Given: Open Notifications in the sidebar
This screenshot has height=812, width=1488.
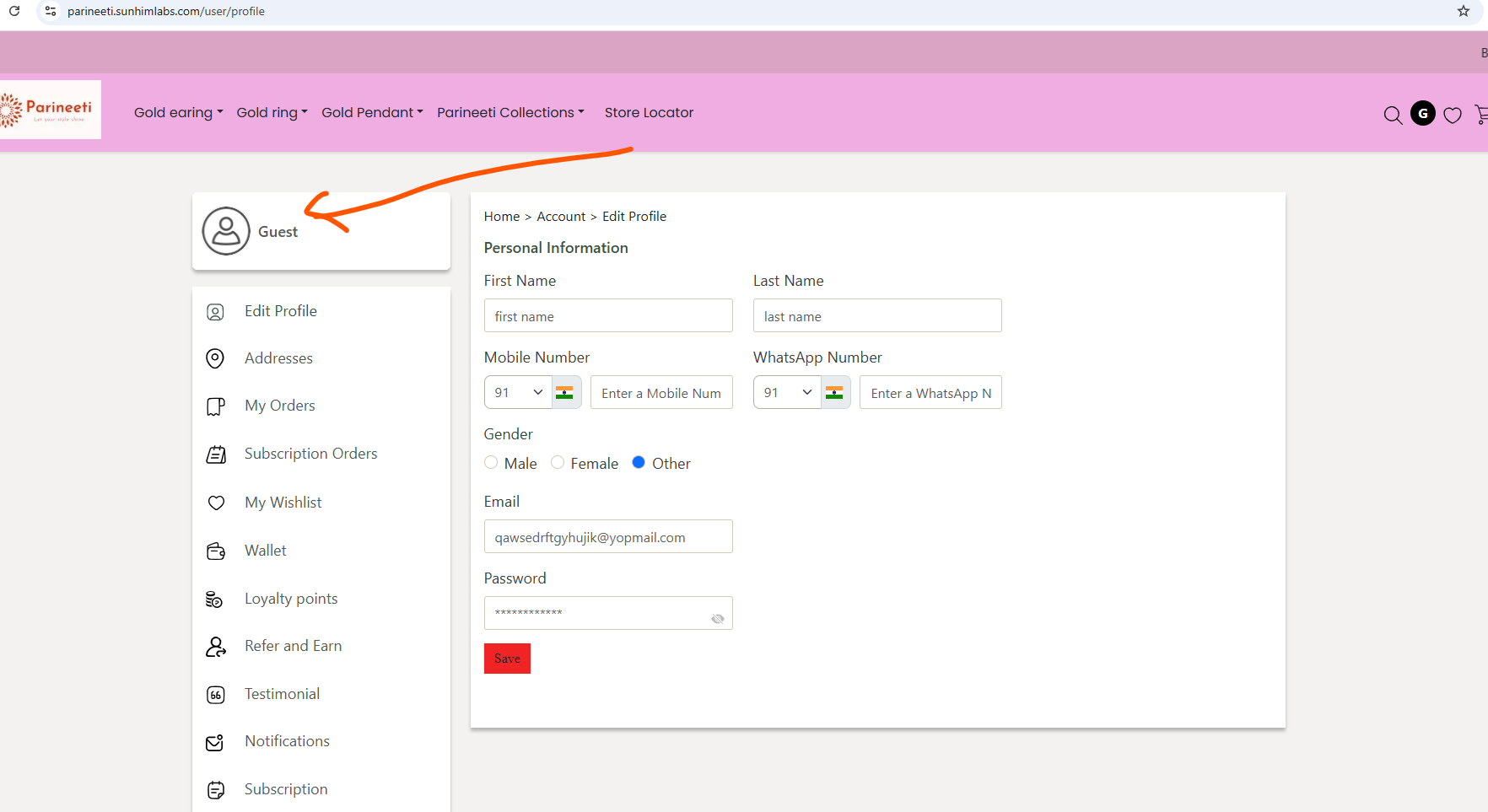Looking at the screenshot, I should 288,741.
